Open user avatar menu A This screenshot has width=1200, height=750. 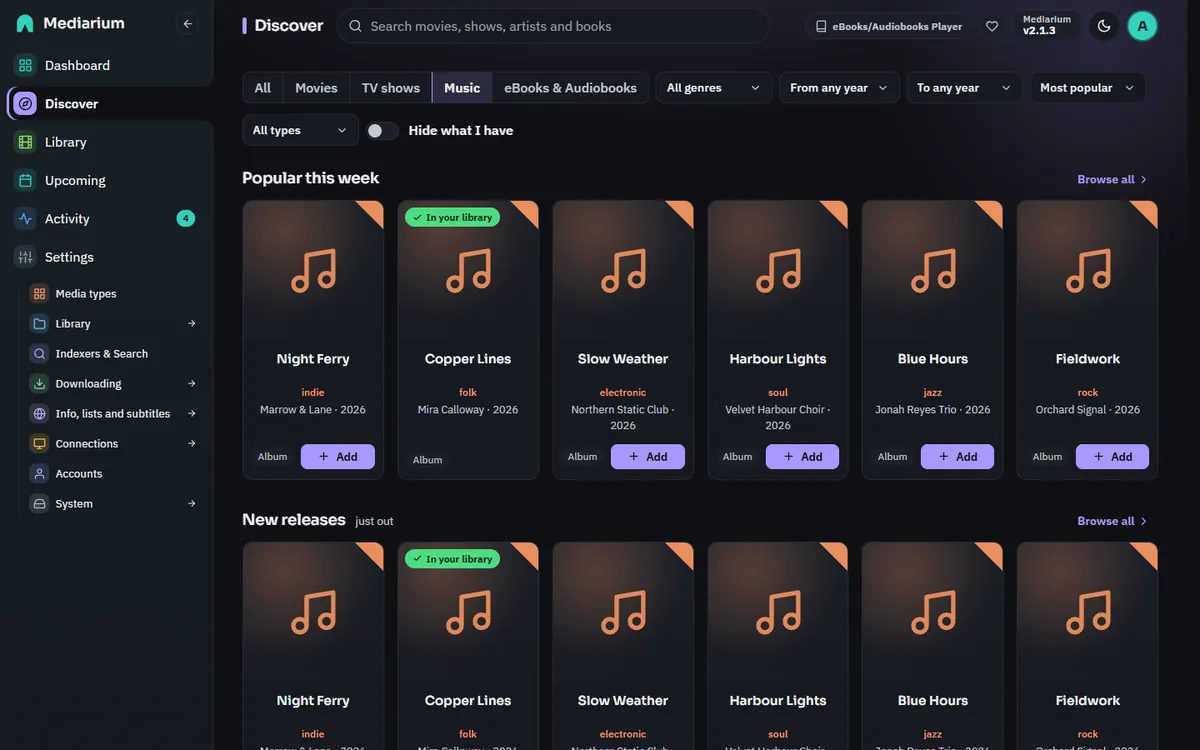coord(1142,26)
